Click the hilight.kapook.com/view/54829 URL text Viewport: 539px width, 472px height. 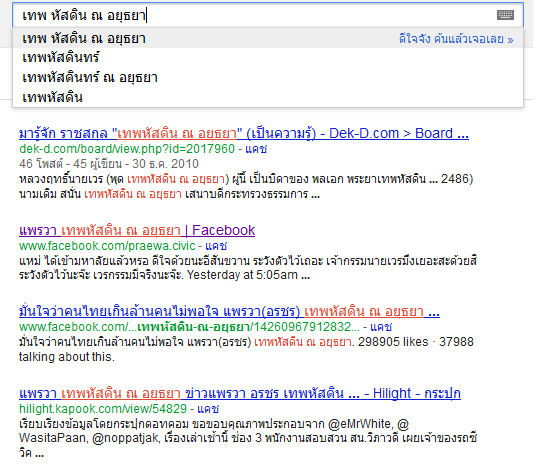(x=103, y=409)
